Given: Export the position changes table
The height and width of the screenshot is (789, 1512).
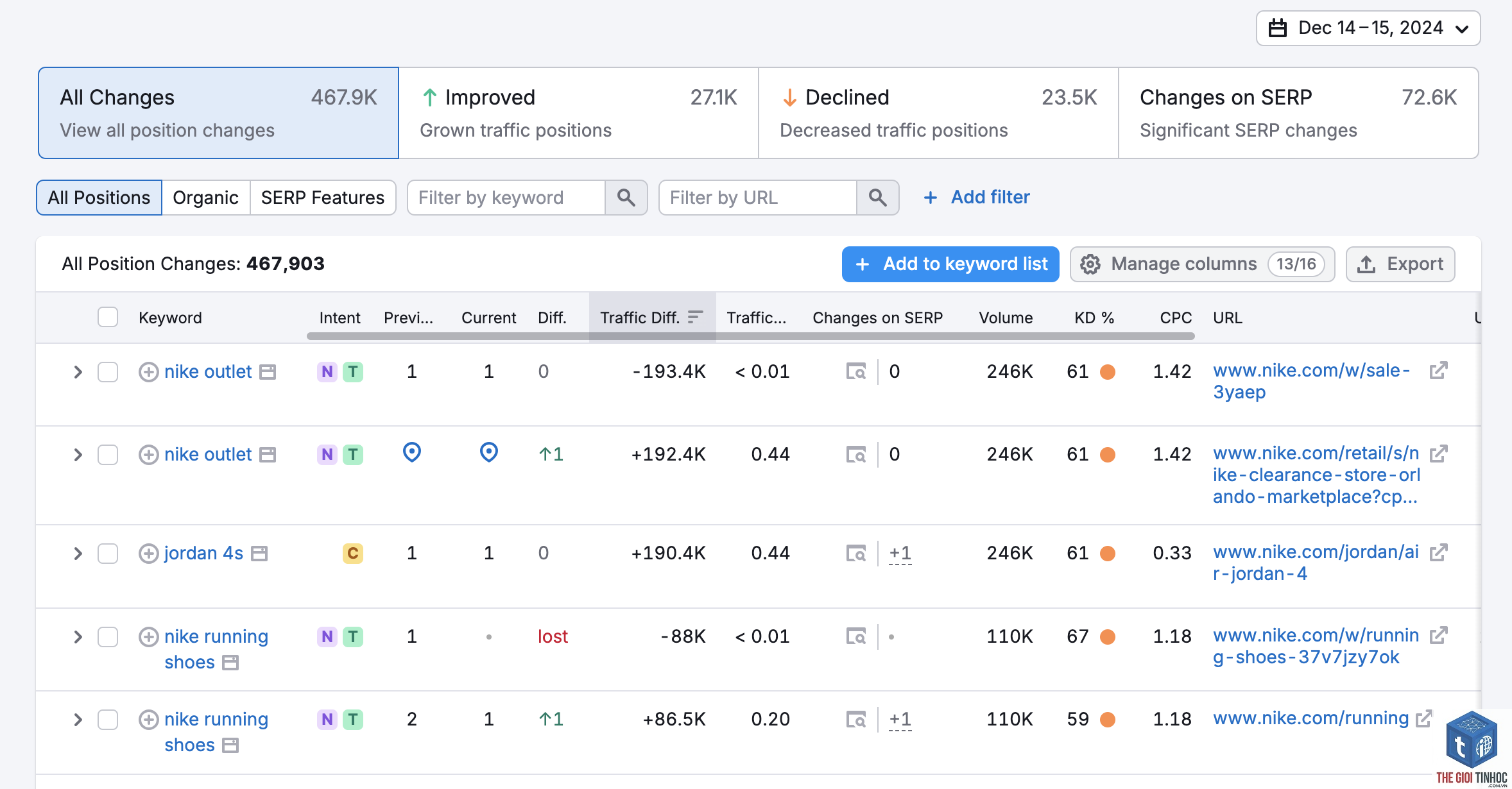Looking at the screenshot, I should pyautogui.click(x=1400, y=264).
